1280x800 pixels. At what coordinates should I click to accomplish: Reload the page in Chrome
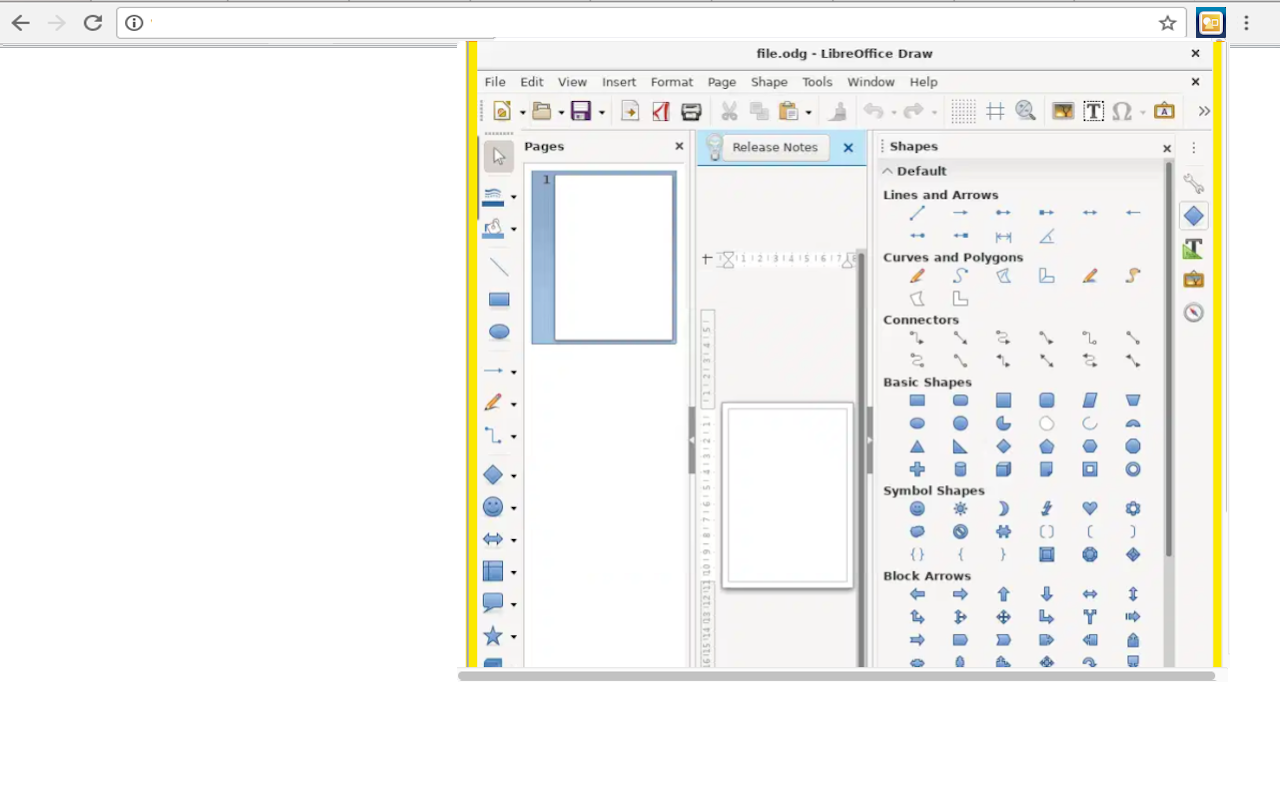point(93,23)
